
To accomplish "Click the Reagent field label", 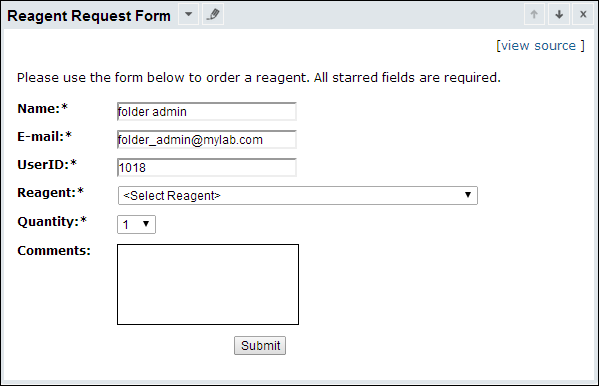I will click(x=50, y=192).
